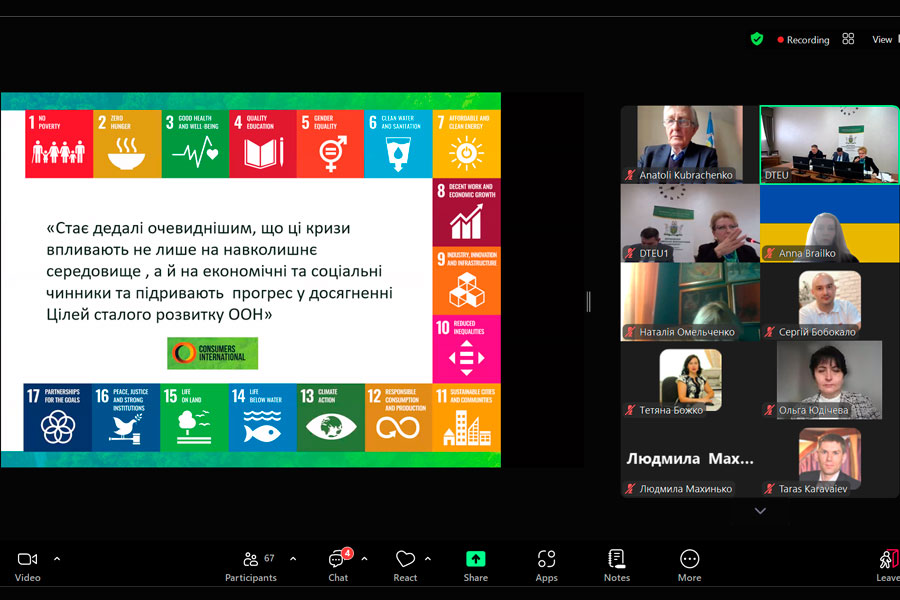This screenshot has width=900, height=600.
Task: Click muted mic icon for Ольга Юдічева
Action: coord(770,410)
